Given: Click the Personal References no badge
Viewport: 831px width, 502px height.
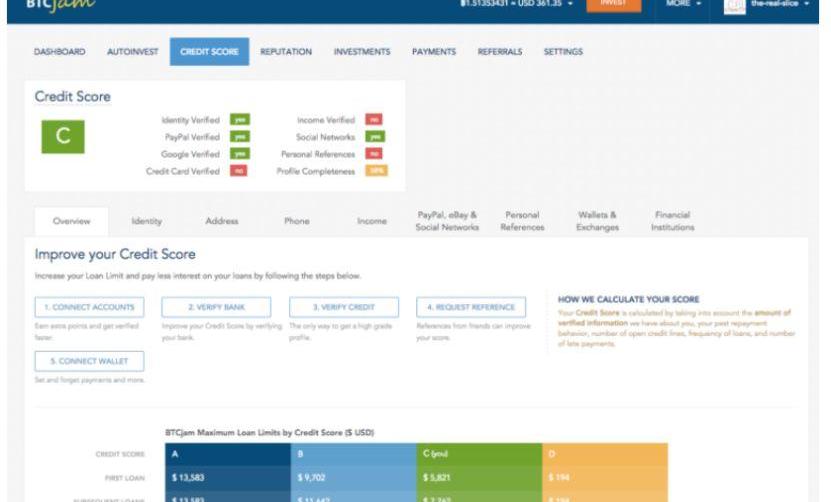Looking at the screenshot, I should click(374, 154).
